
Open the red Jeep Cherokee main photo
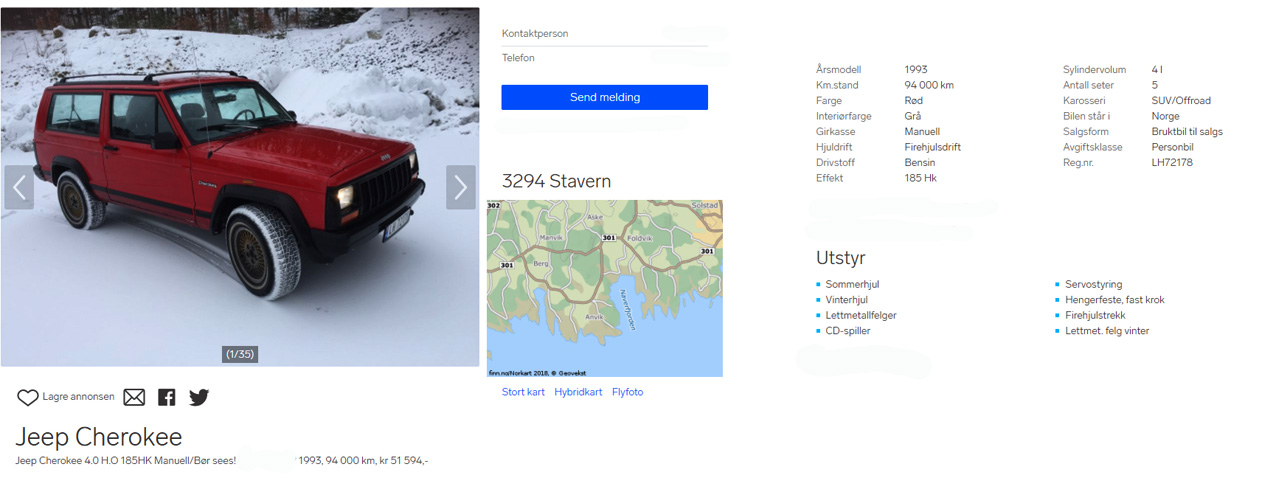coord(240,187)
